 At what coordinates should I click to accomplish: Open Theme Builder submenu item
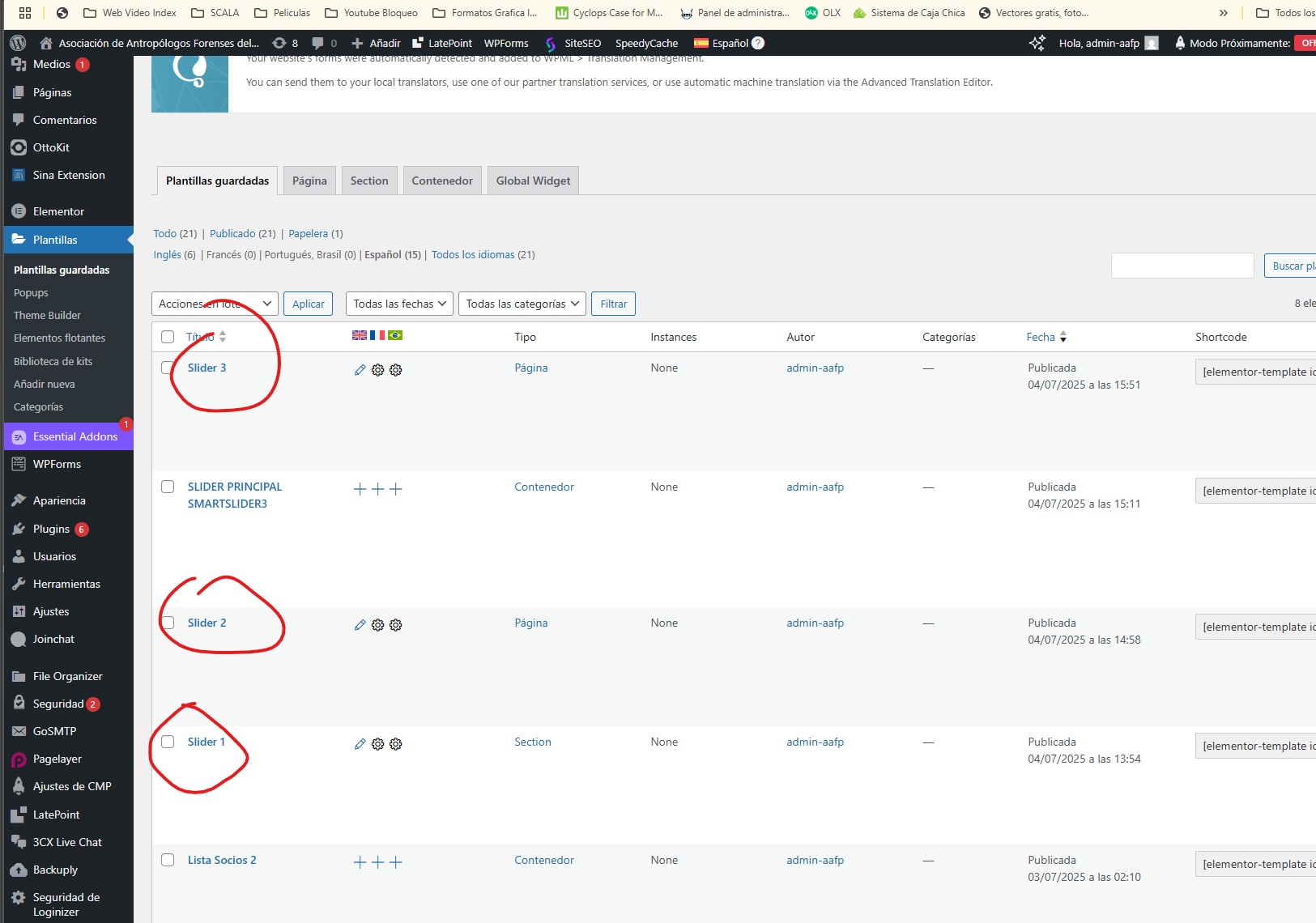[47, 315]
